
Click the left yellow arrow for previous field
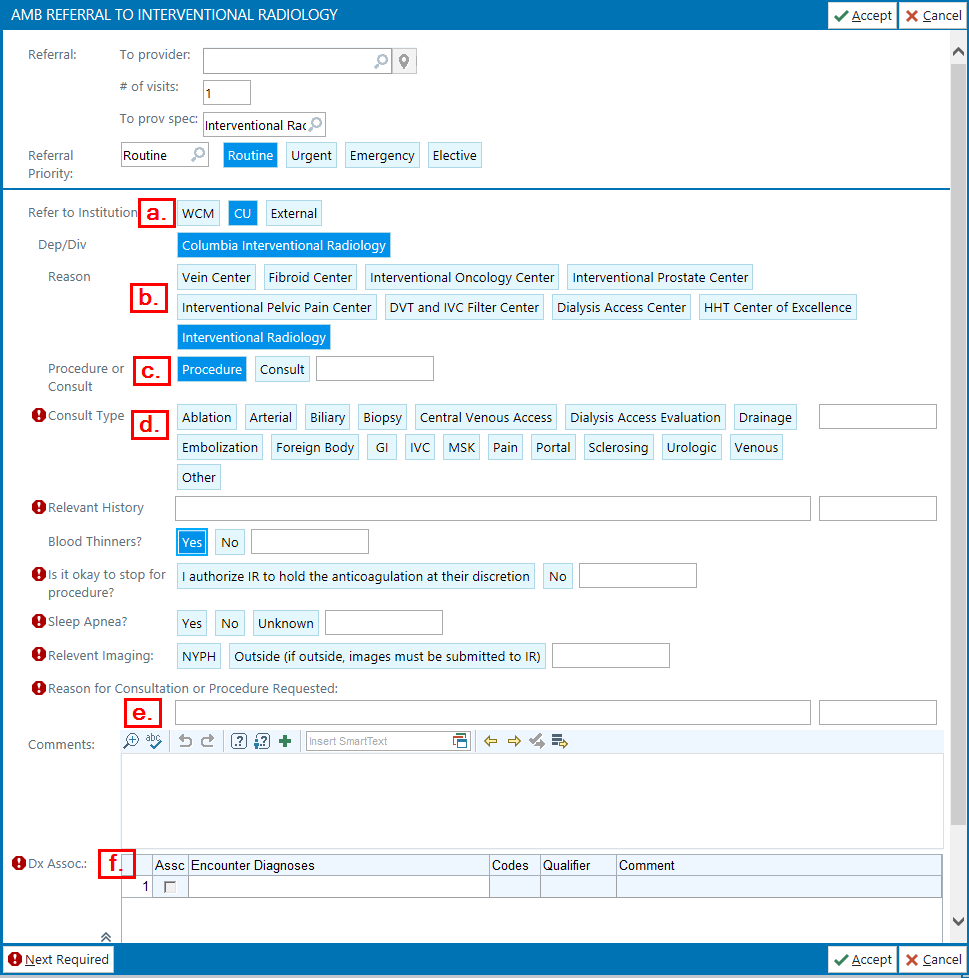[490, 741]
